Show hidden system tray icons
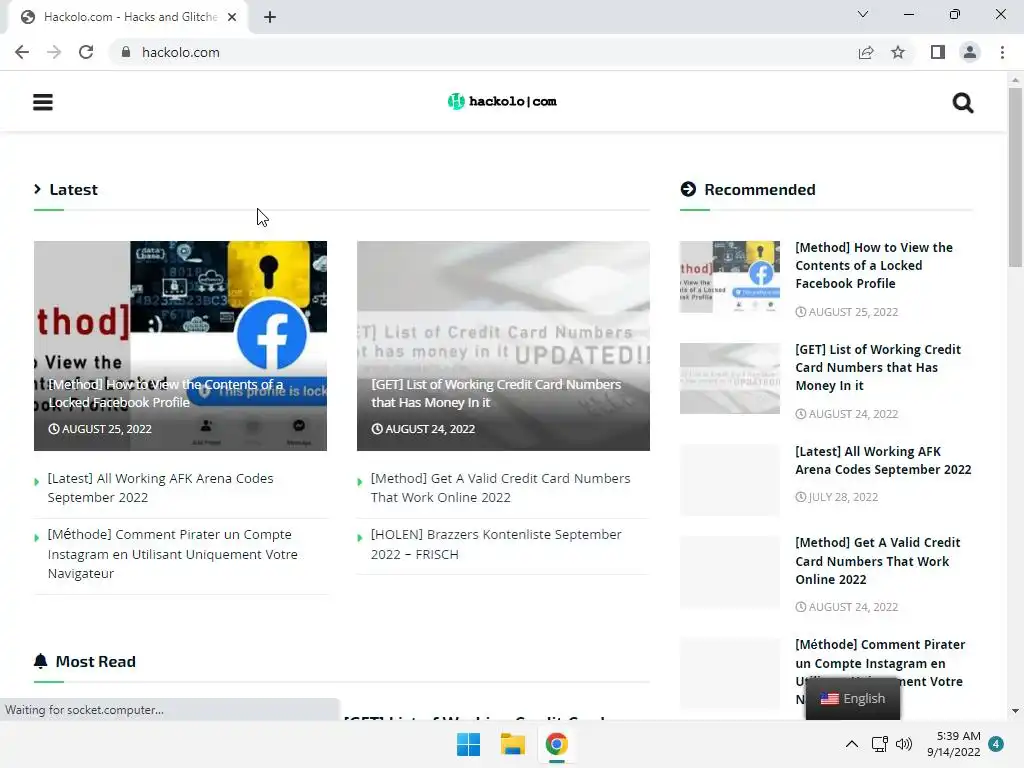 852,744
